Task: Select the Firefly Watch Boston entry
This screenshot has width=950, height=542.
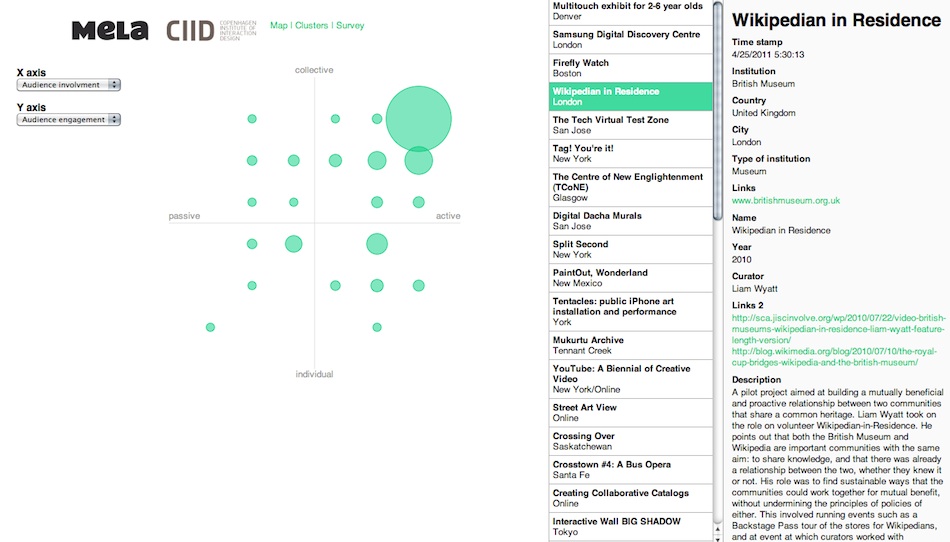Action: pos(631,68)
